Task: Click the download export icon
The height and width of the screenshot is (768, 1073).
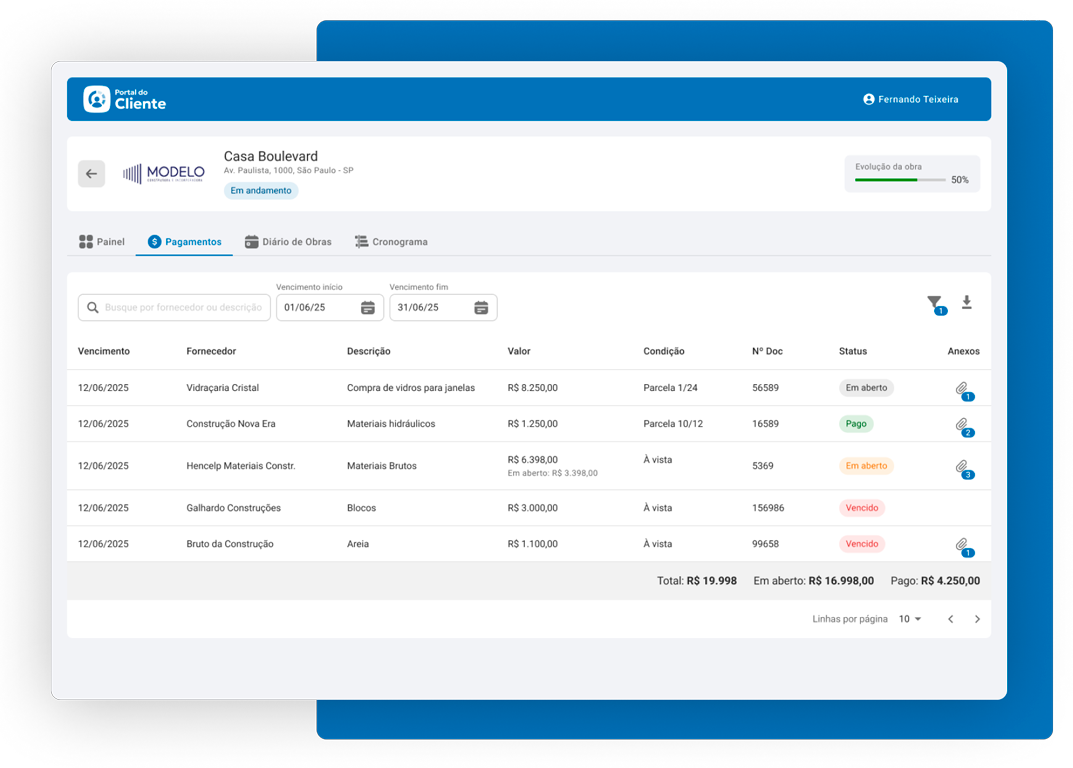Action: point(967,302)
